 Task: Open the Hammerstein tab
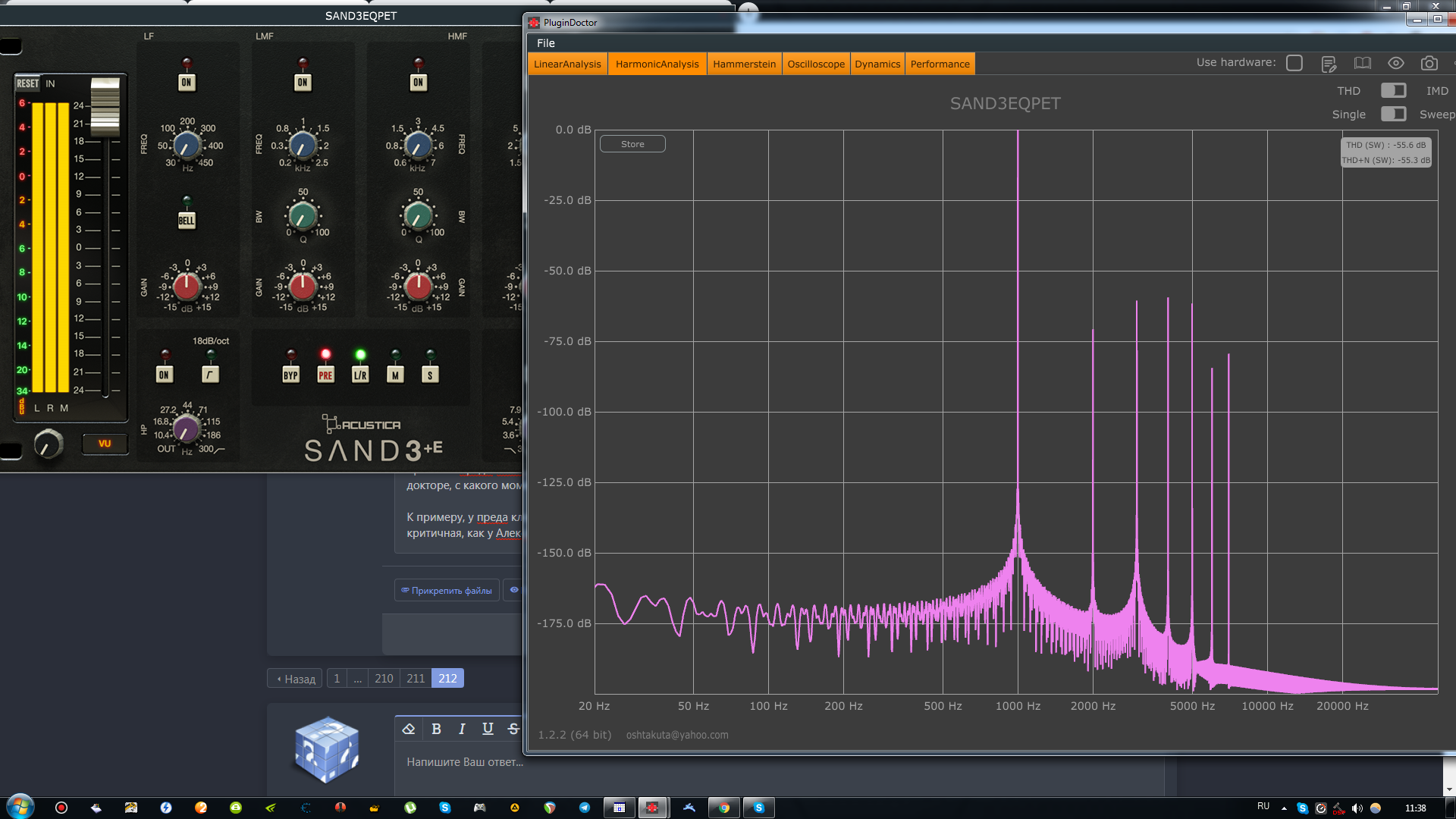744,64
